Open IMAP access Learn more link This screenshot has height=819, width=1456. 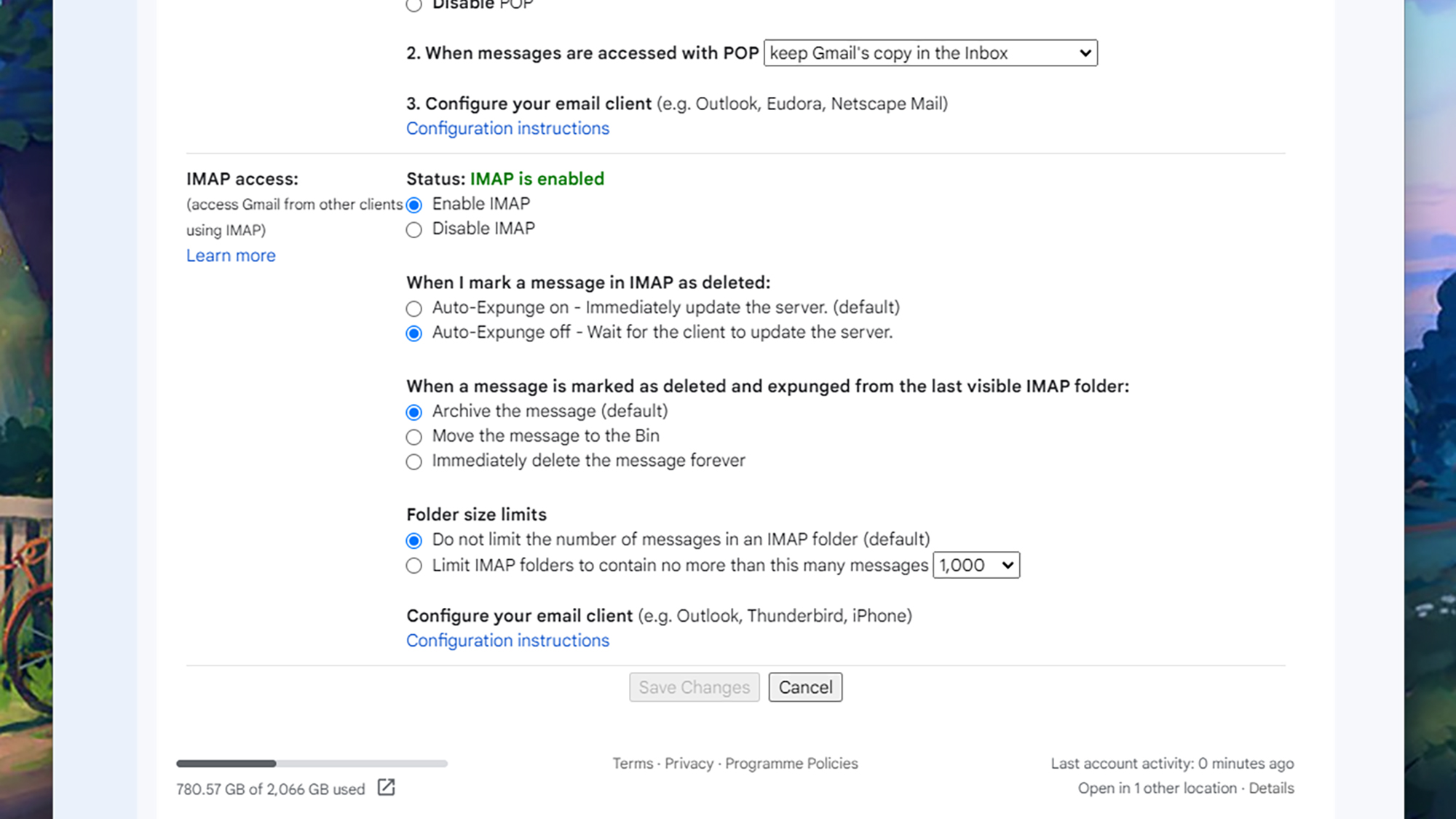point(231,256)
